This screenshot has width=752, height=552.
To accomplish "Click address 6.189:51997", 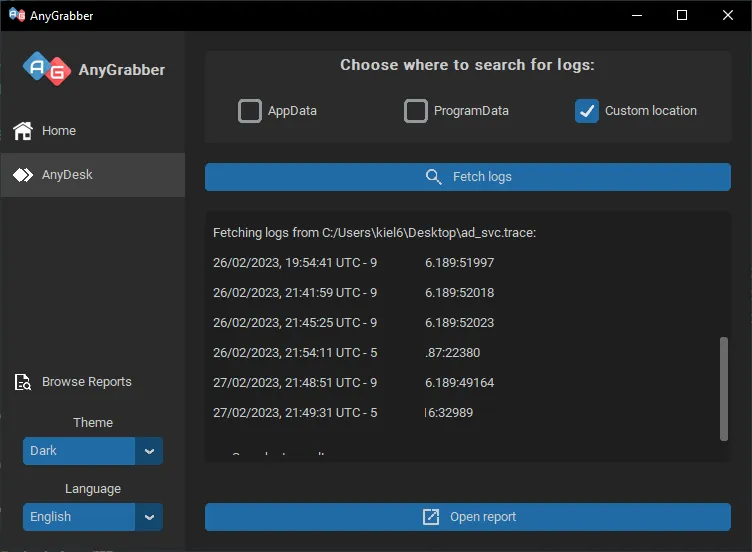I will [459, 263].
